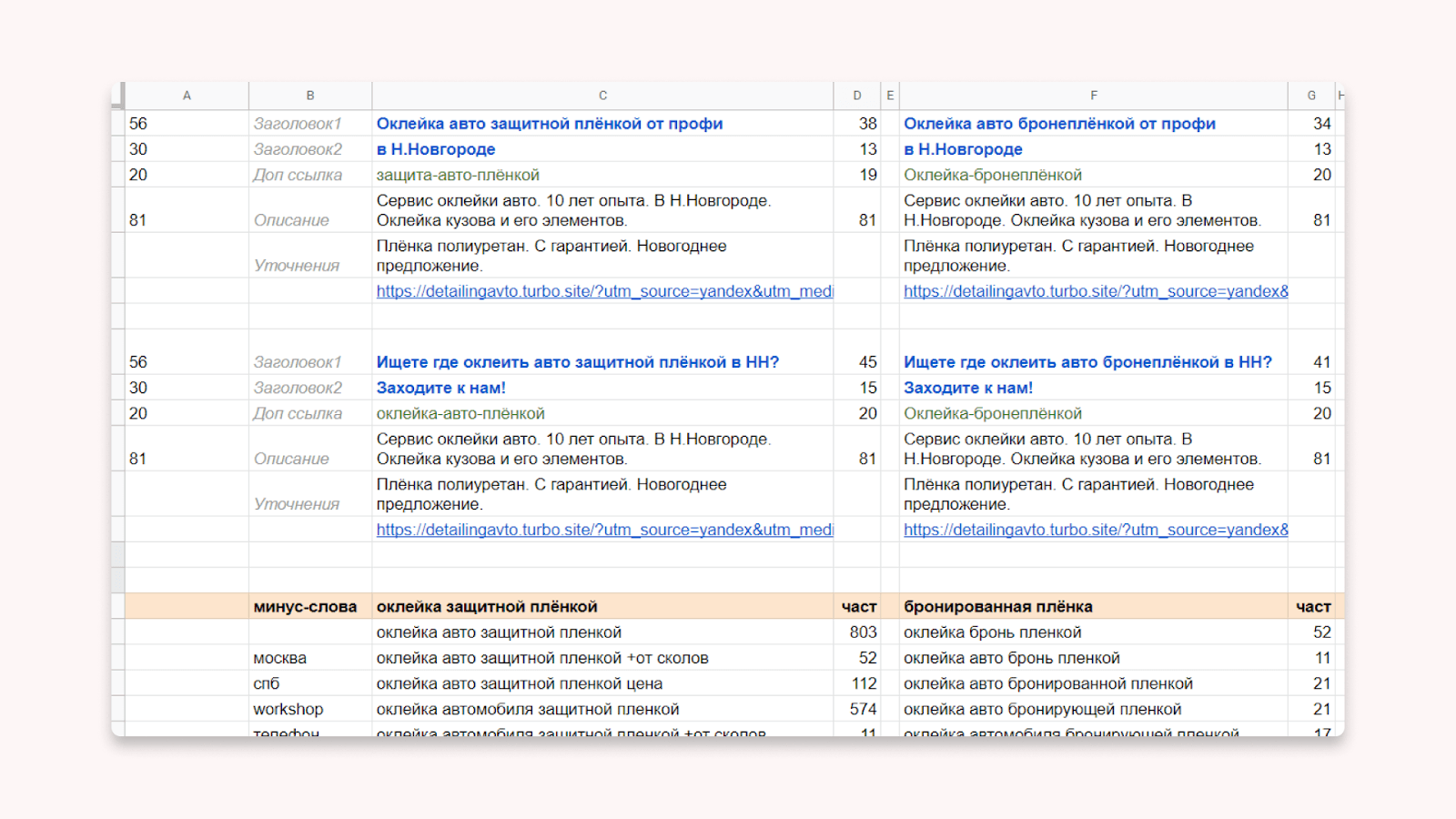The image size is (1456, 819).
Task: Select cell 'Оклейка авто защитной плёнкой от профи'
Action: coord(550,124)
